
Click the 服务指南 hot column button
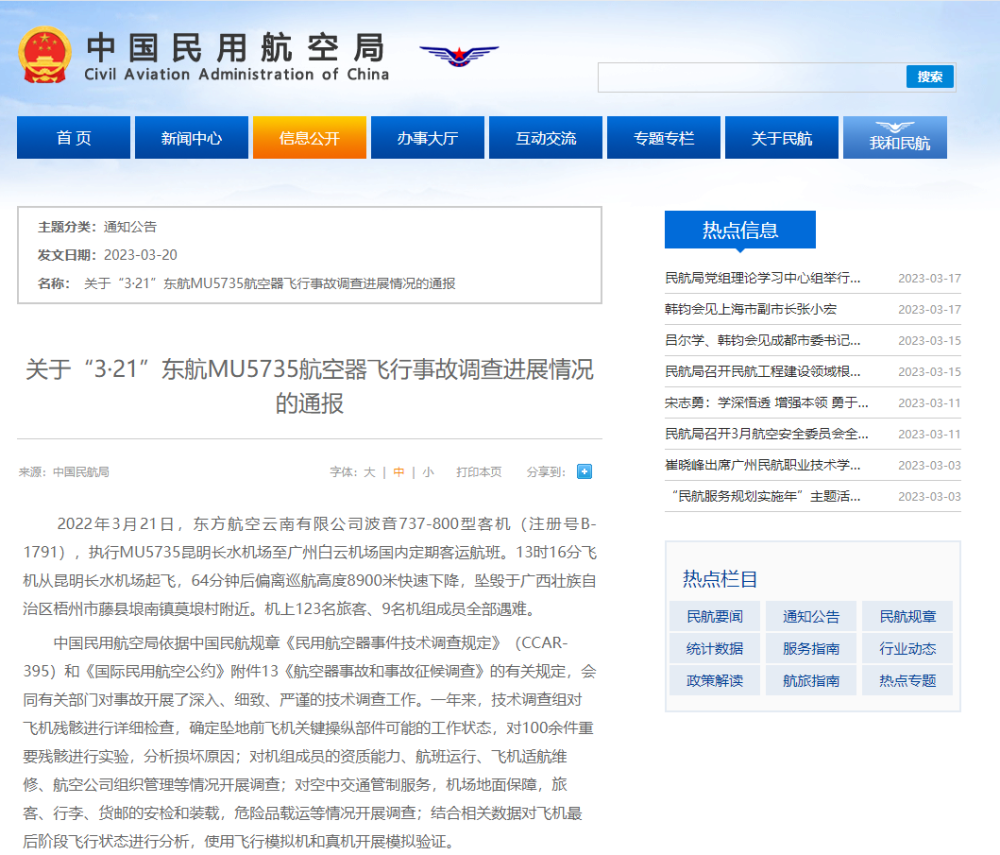click(811, 648)
